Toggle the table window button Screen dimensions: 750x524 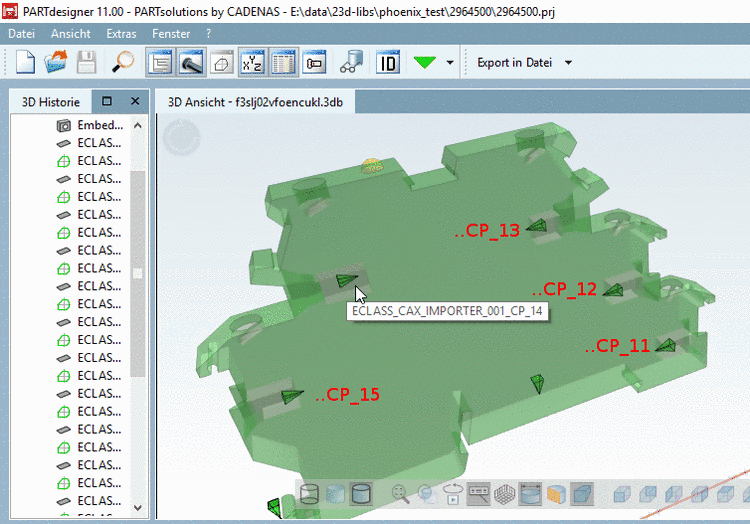pos(284,62)
